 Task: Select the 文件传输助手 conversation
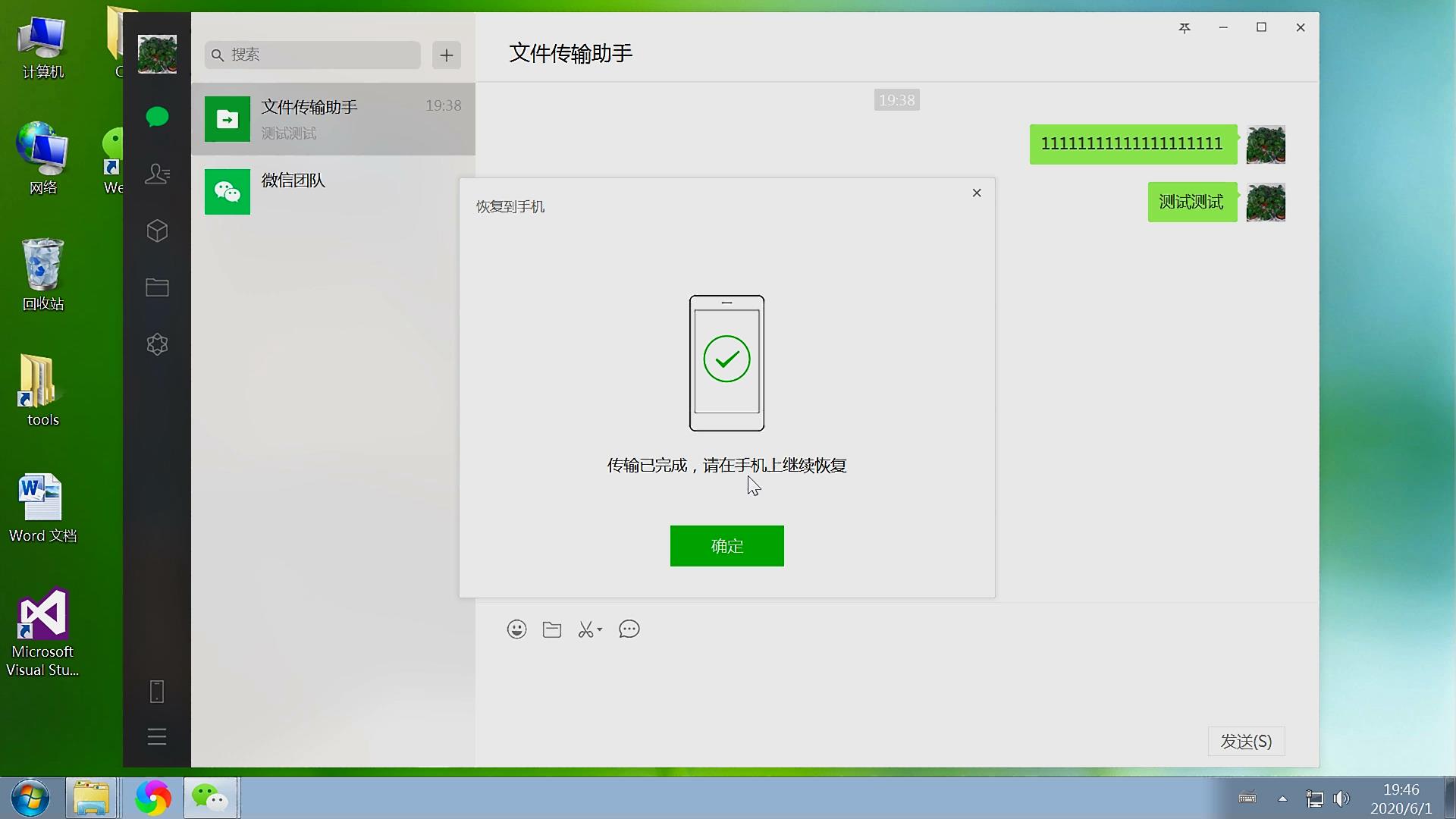click(334, 118)
